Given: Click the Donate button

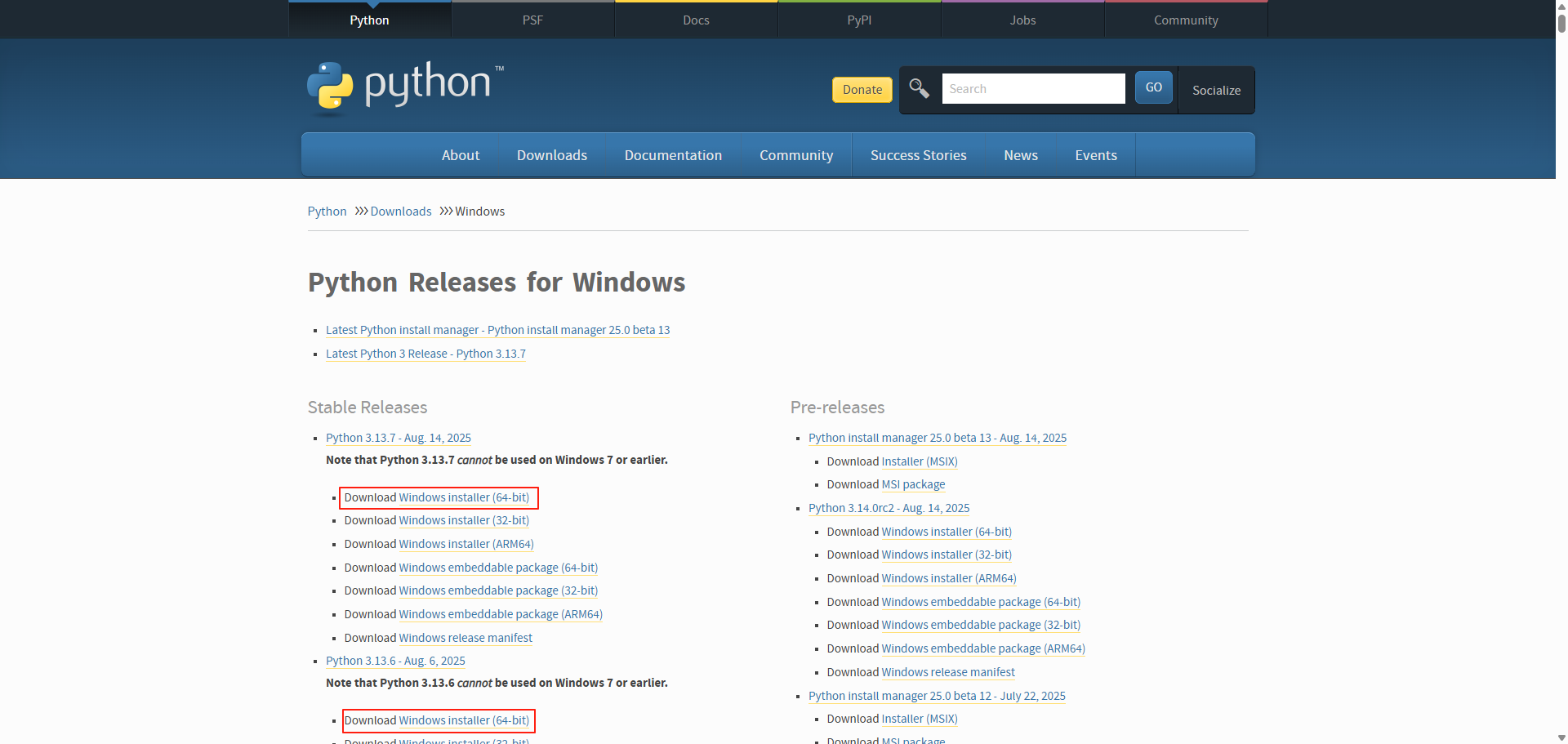Looking at the screenshot, I should point(862,90).
